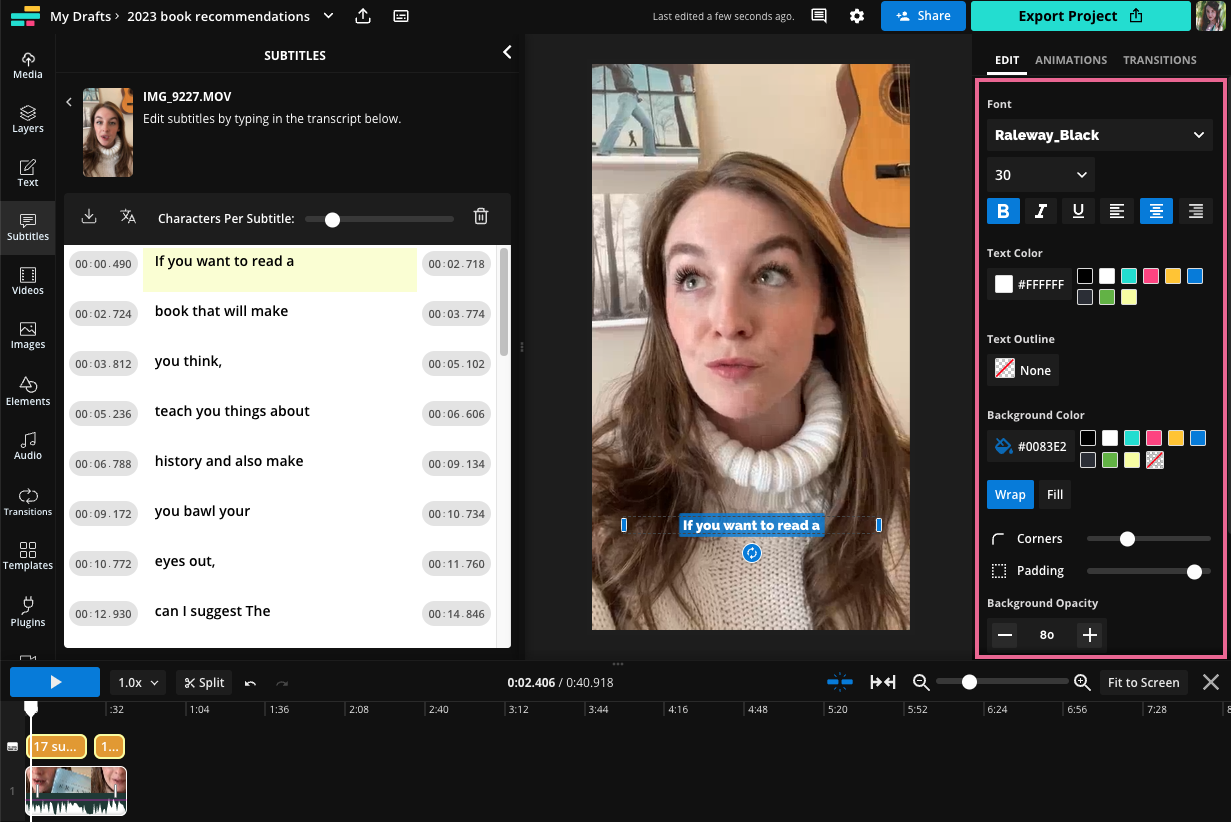Click the download subtitles icon
Screen dimensions: 1231x822
click(x=89, y=217)
